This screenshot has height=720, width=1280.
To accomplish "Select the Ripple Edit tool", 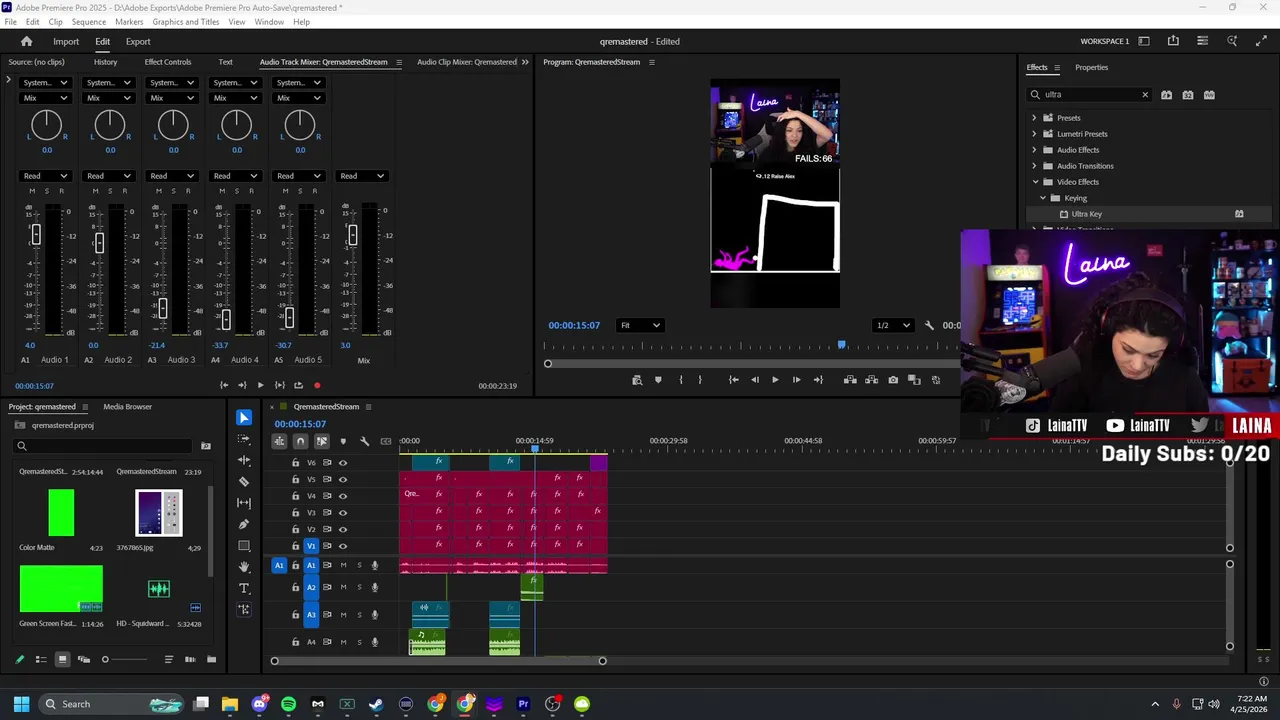I will (244, 460).
